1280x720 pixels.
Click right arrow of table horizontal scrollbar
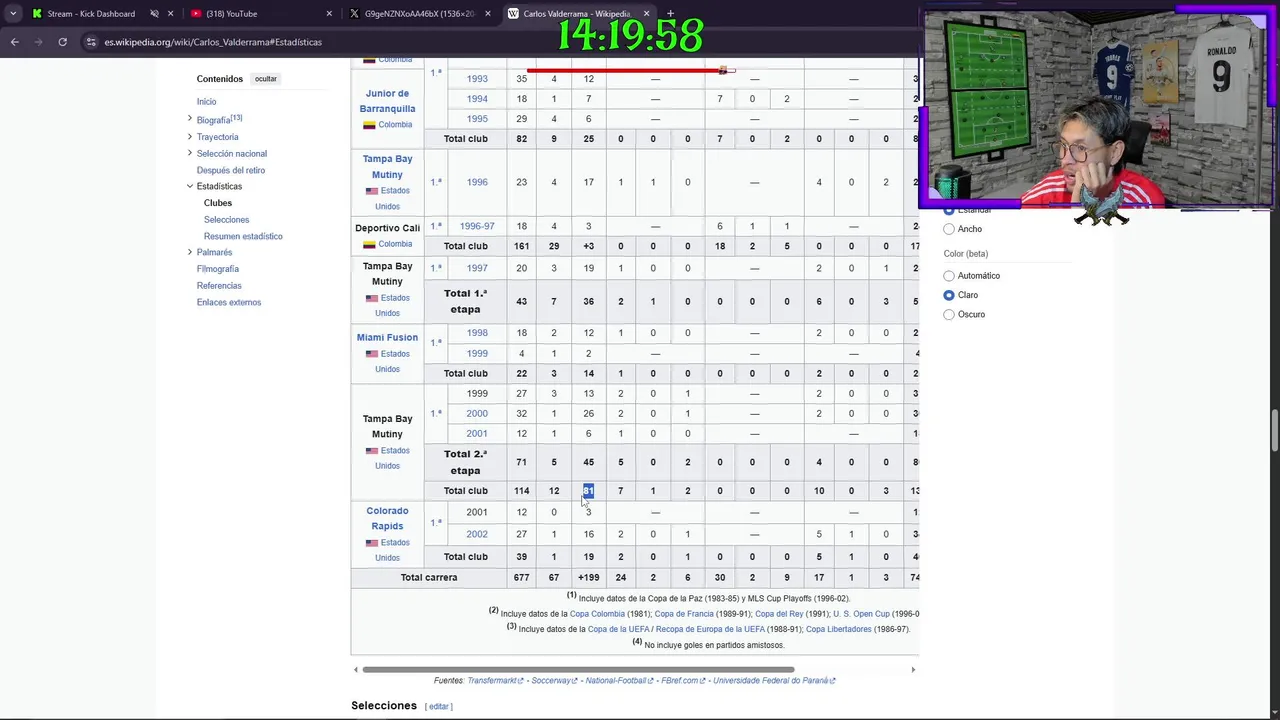pos(912,670)
